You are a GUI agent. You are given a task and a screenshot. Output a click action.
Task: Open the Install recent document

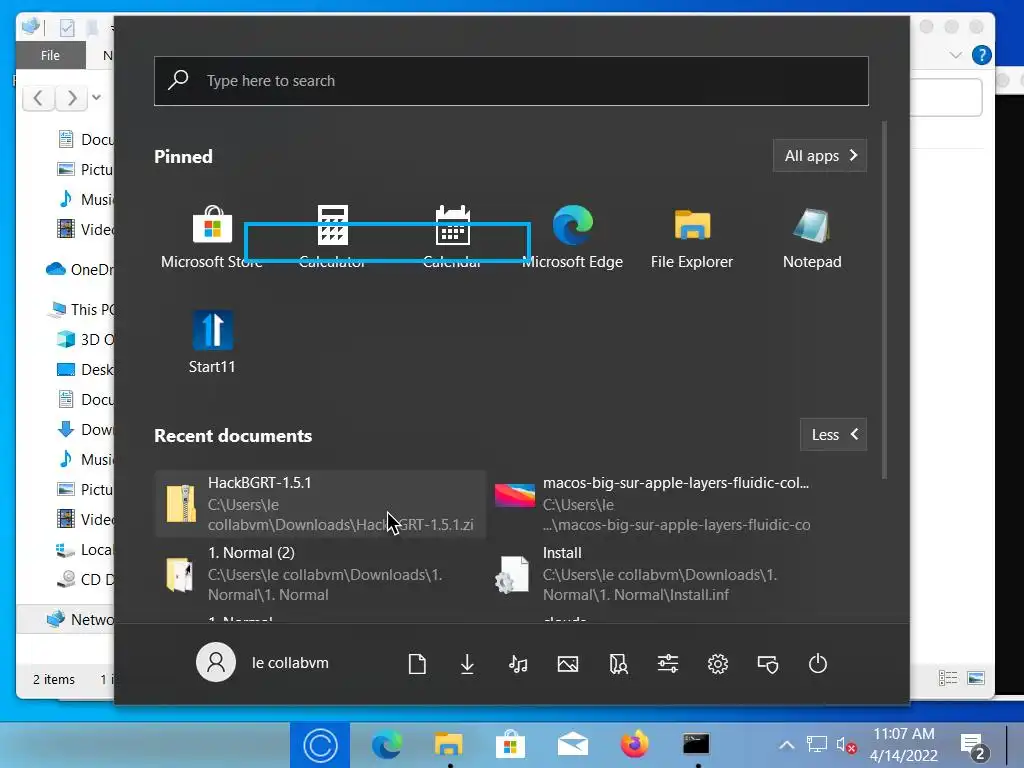(653, 573)
